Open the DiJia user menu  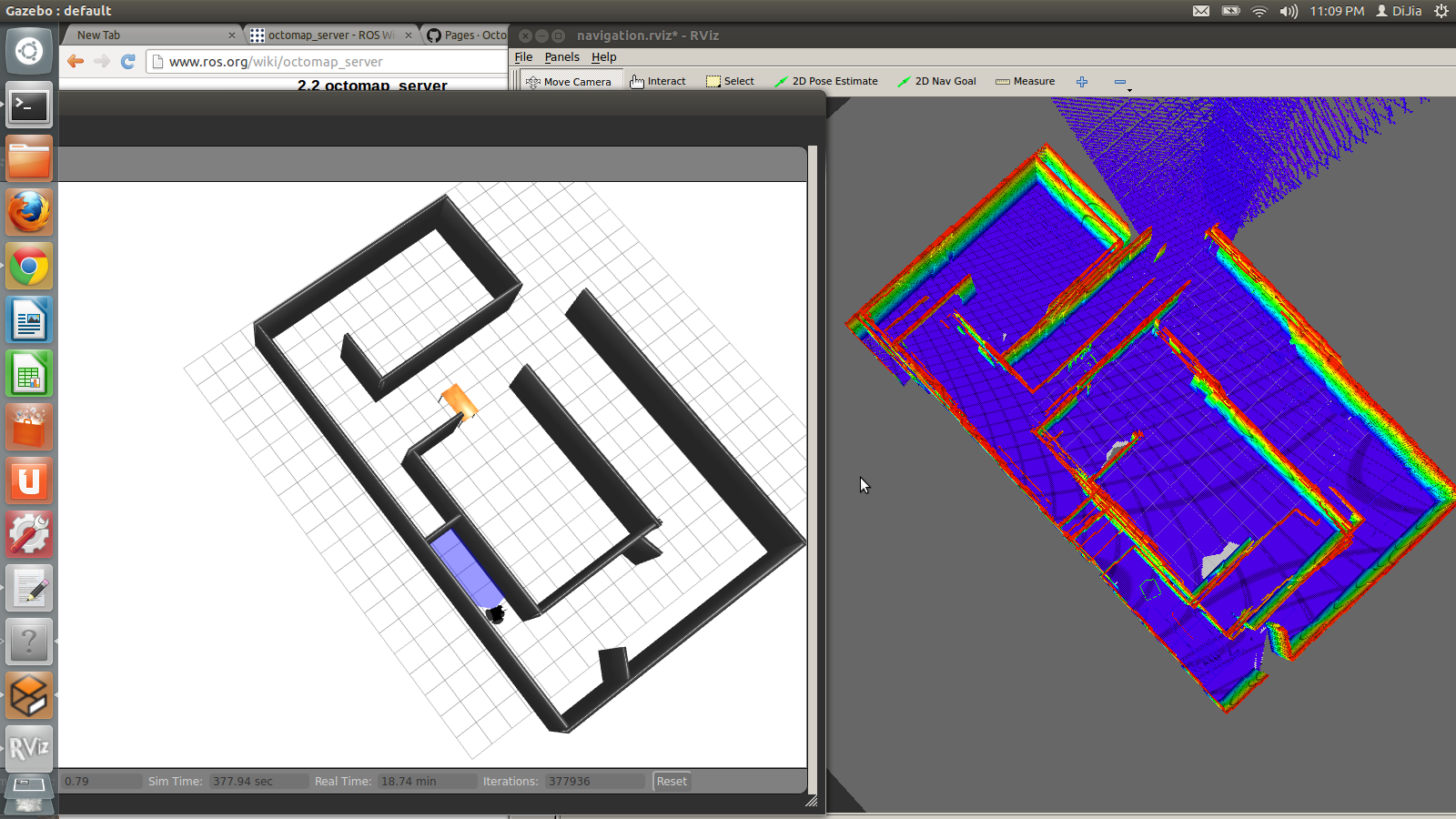pyautogui.click(x=1399, y=11)
